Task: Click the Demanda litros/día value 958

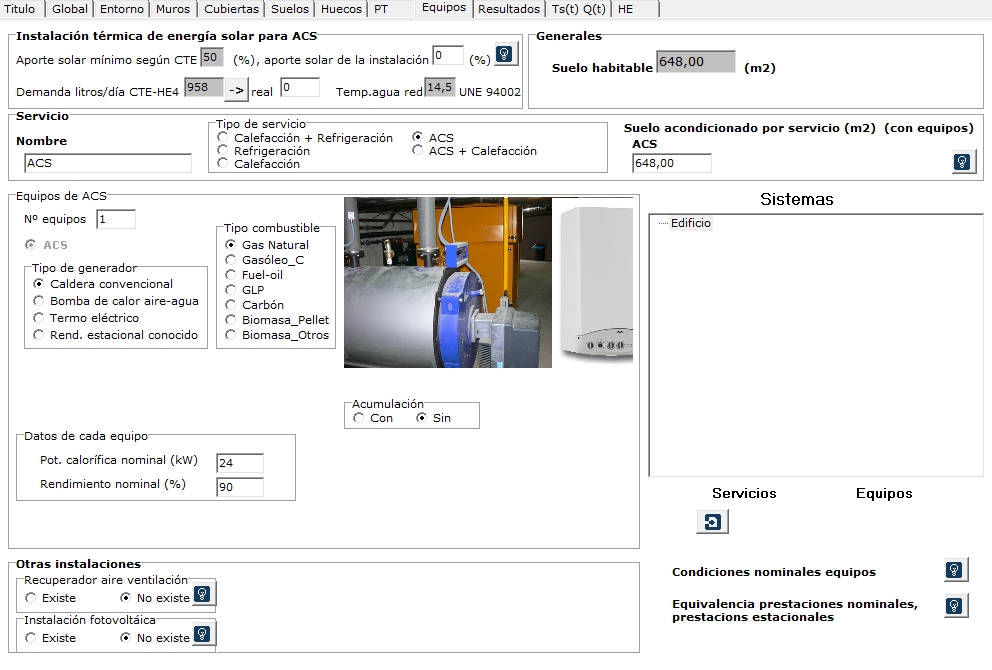Action: point(204,87)
